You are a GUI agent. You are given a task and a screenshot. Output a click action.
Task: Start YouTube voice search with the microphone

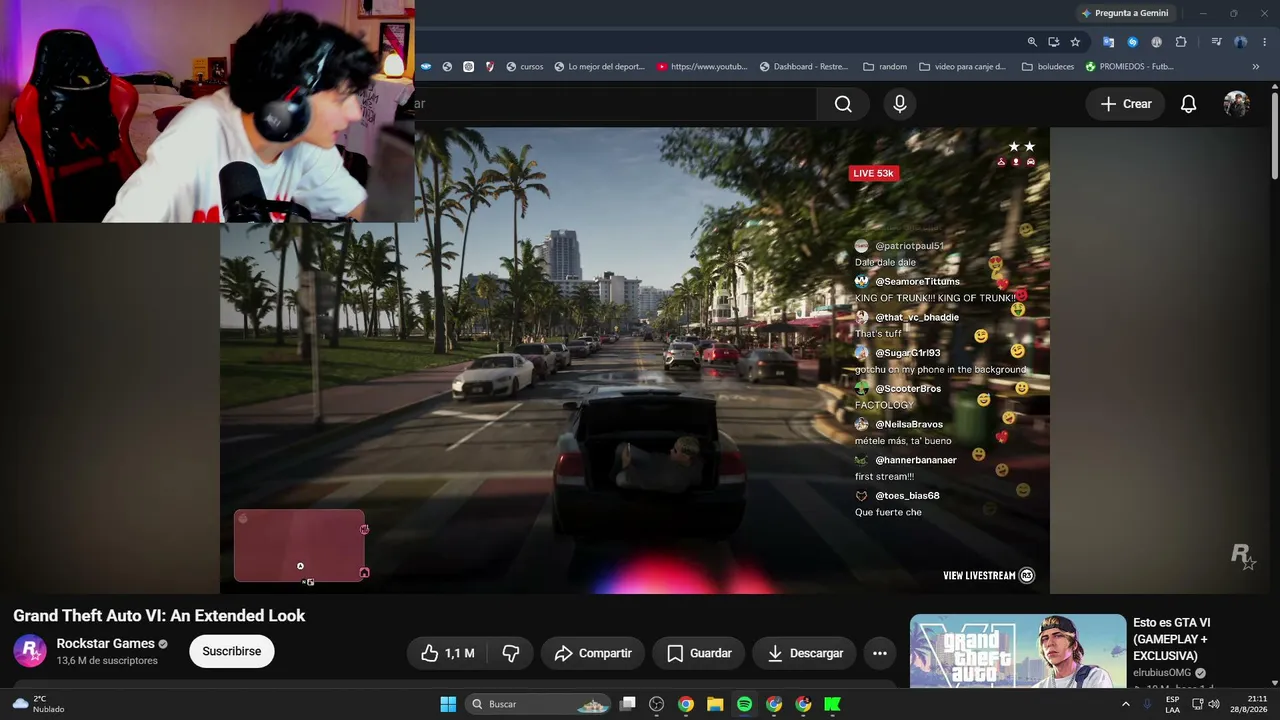[900, 104]
